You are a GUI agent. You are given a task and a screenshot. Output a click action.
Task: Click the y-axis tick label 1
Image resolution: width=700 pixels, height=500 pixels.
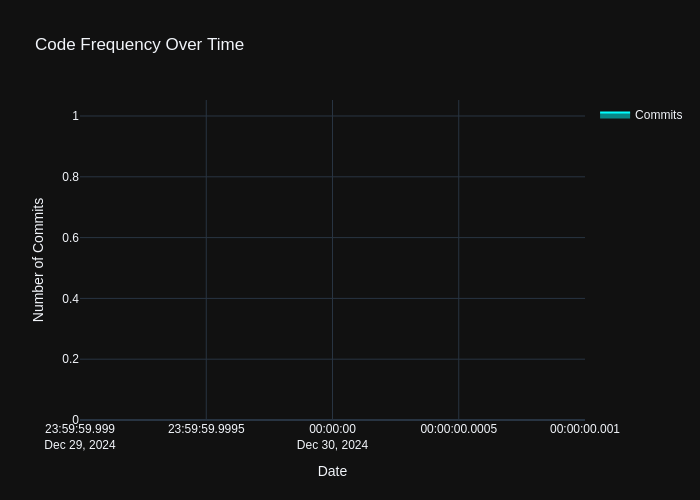(x=75, y=116)
